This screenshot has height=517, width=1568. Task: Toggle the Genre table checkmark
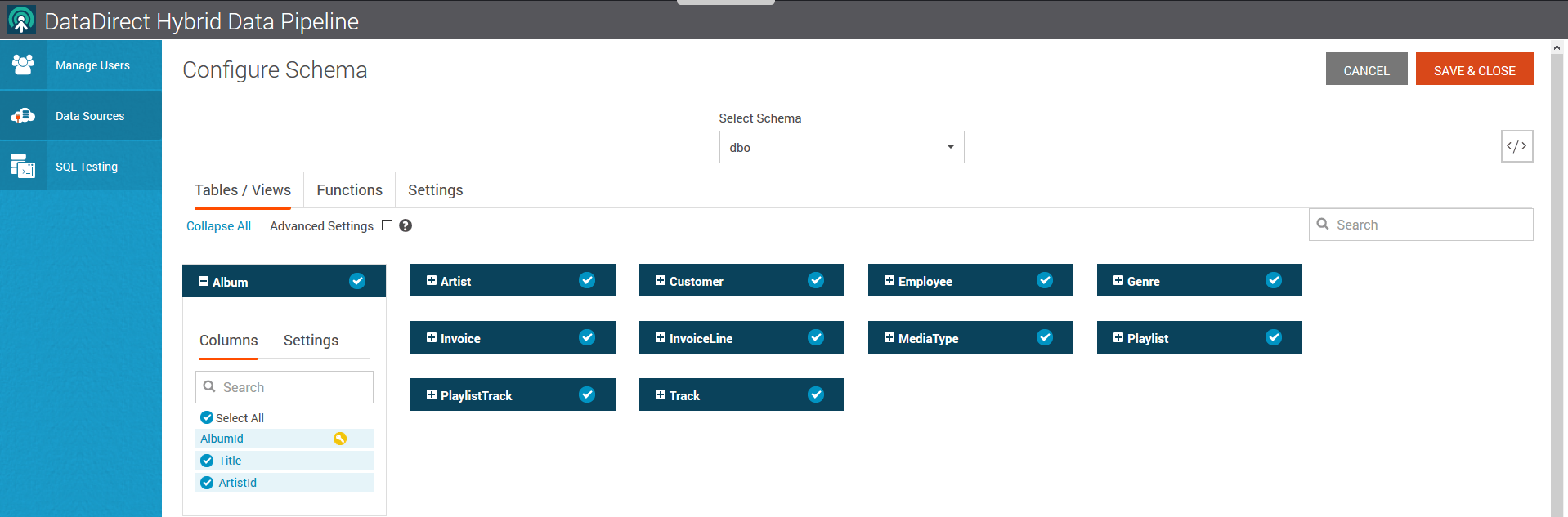1274,280
